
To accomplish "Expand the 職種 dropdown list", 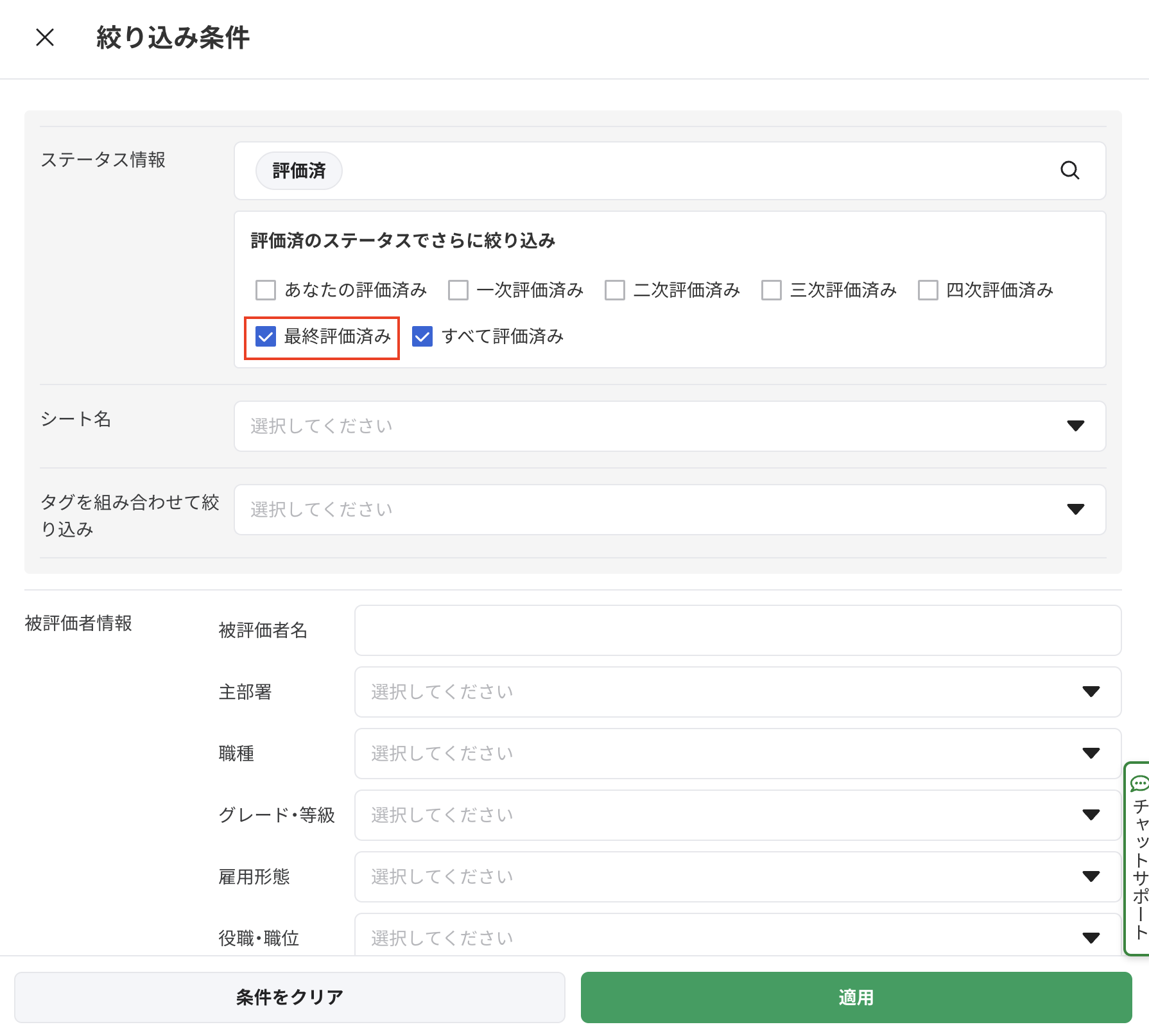I will [738, 754].
